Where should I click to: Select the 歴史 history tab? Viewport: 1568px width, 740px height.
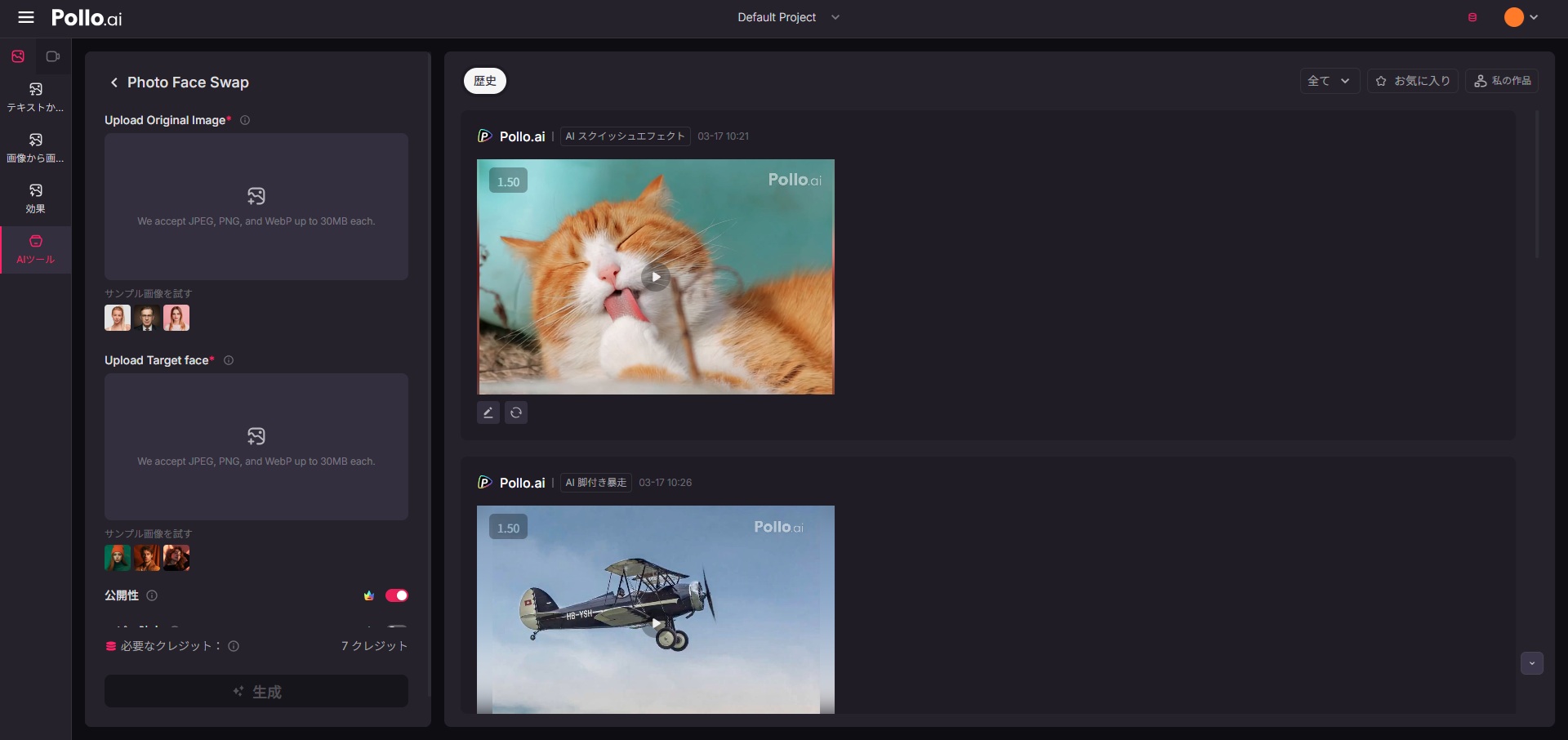pyautogui.click(x=485, y=81)
